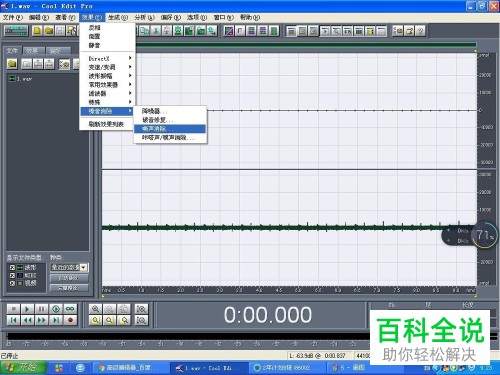Open the 查看(V) menu
500x375 pixels.
click(x=65, y=17)
